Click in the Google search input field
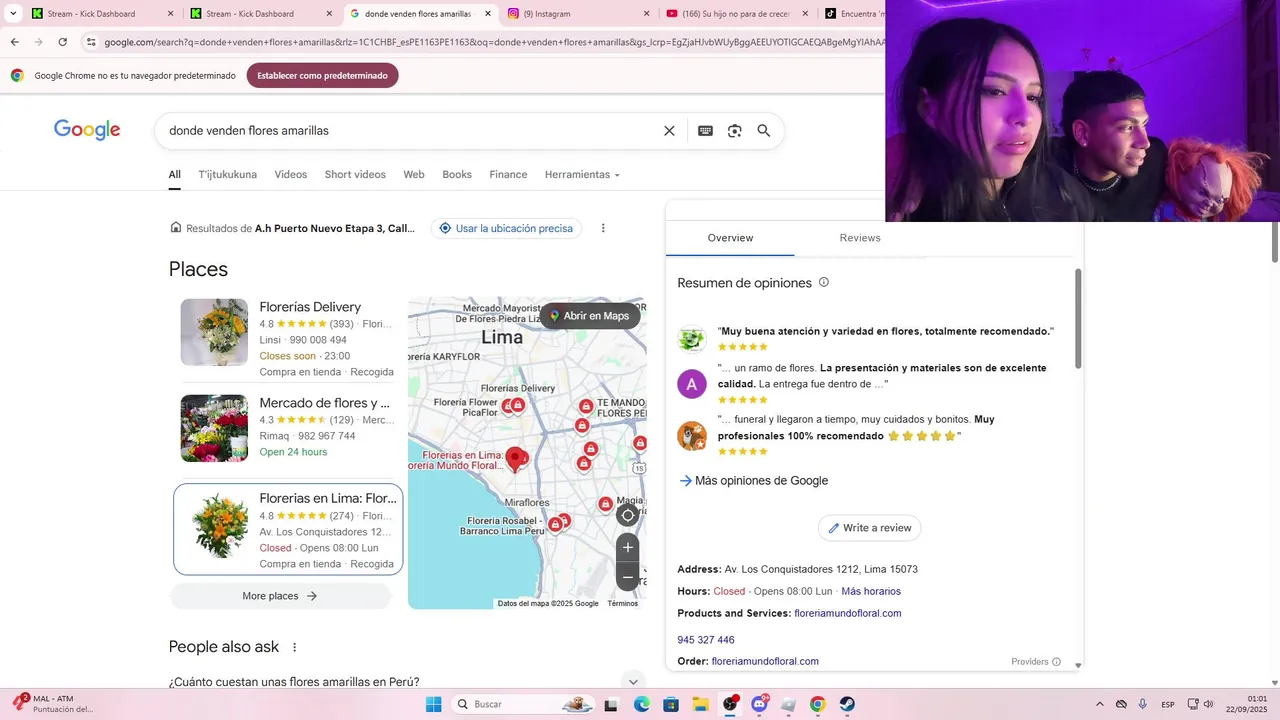The image size is (1280, 720). pyautogui.click(x=410, y=131)
